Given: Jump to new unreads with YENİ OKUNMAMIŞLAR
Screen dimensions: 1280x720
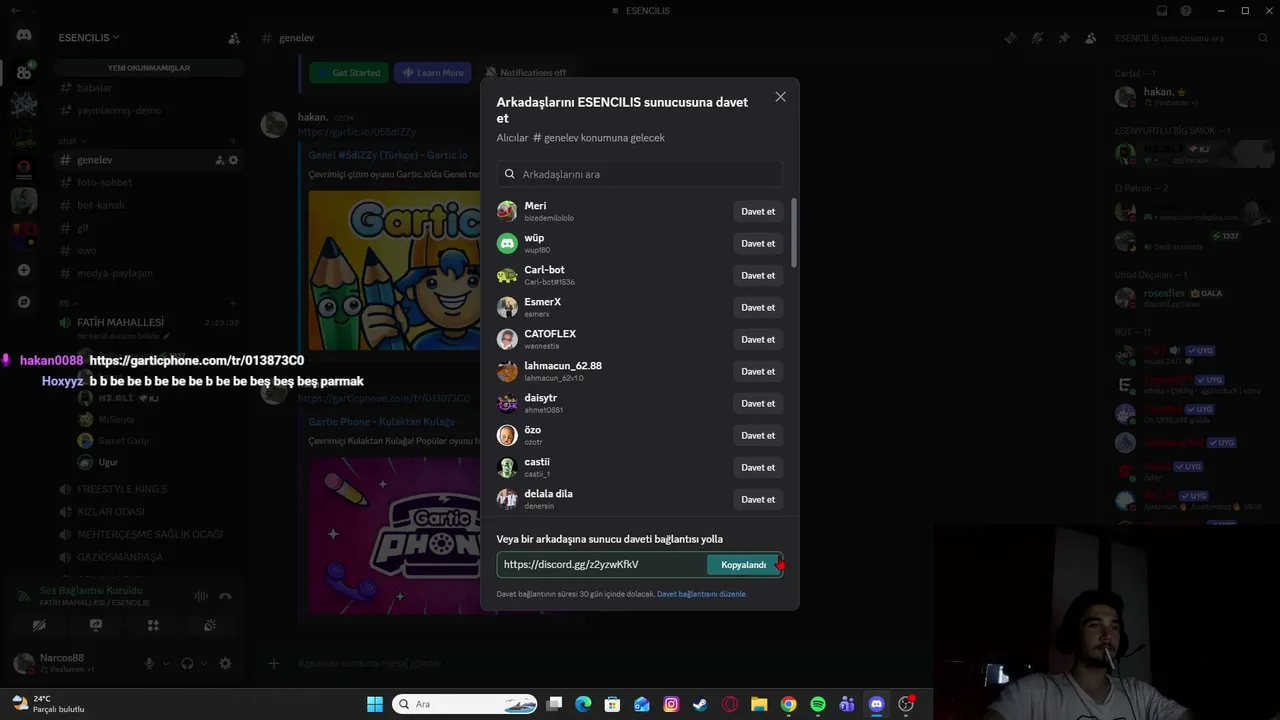Looking at the screenshot, I should pos(149,68).
